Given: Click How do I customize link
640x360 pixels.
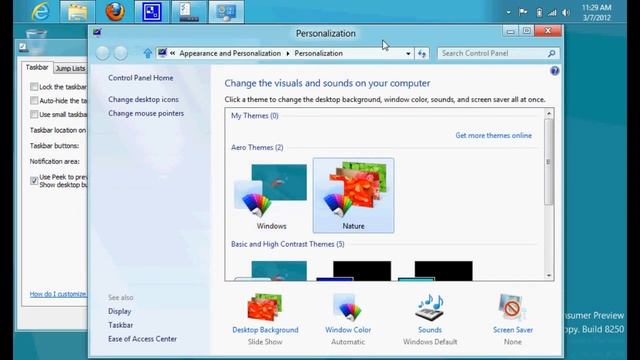Looking at the screenshot, I should tap(58, 294).
